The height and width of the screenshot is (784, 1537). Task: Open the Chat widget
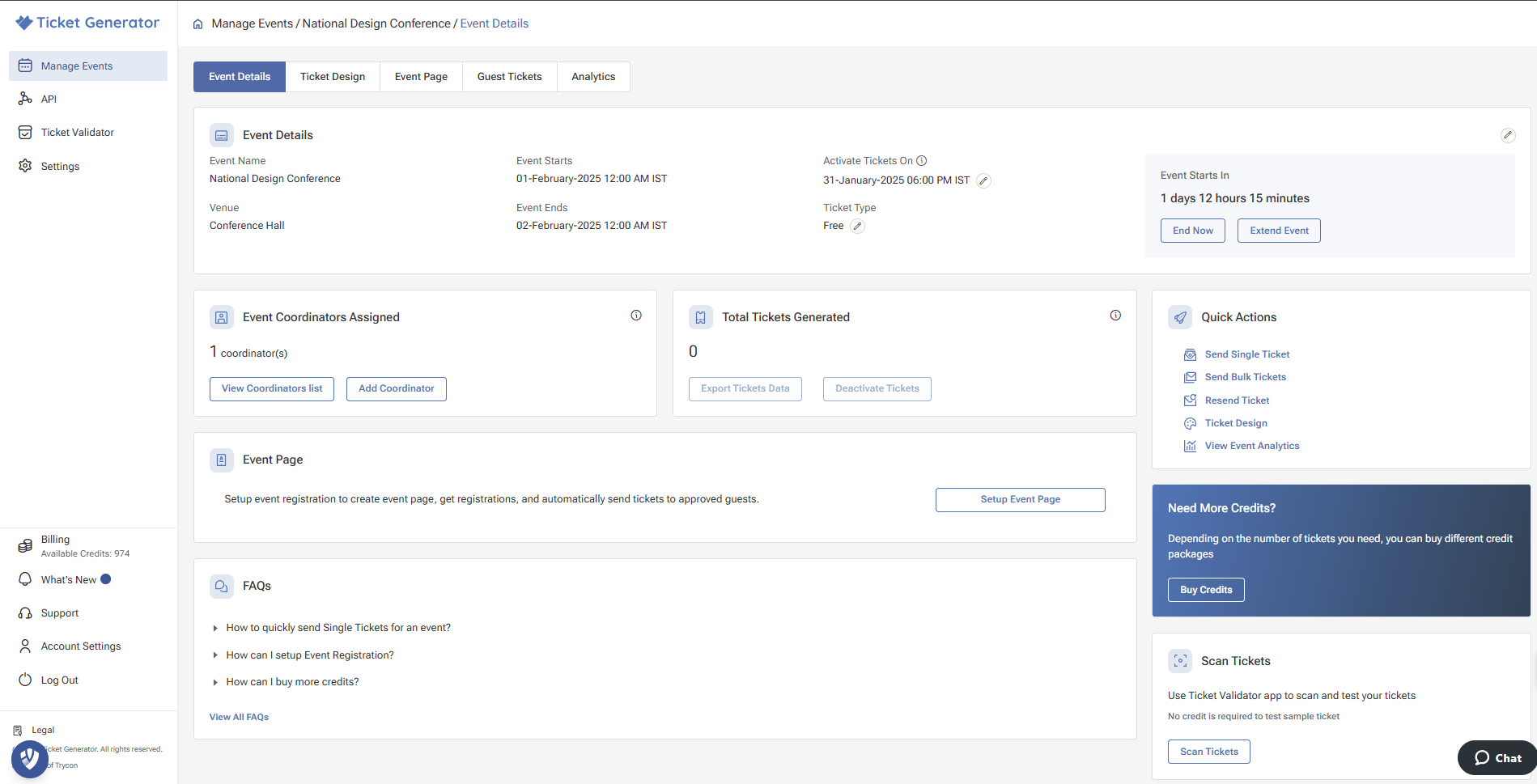point(1497,758)
